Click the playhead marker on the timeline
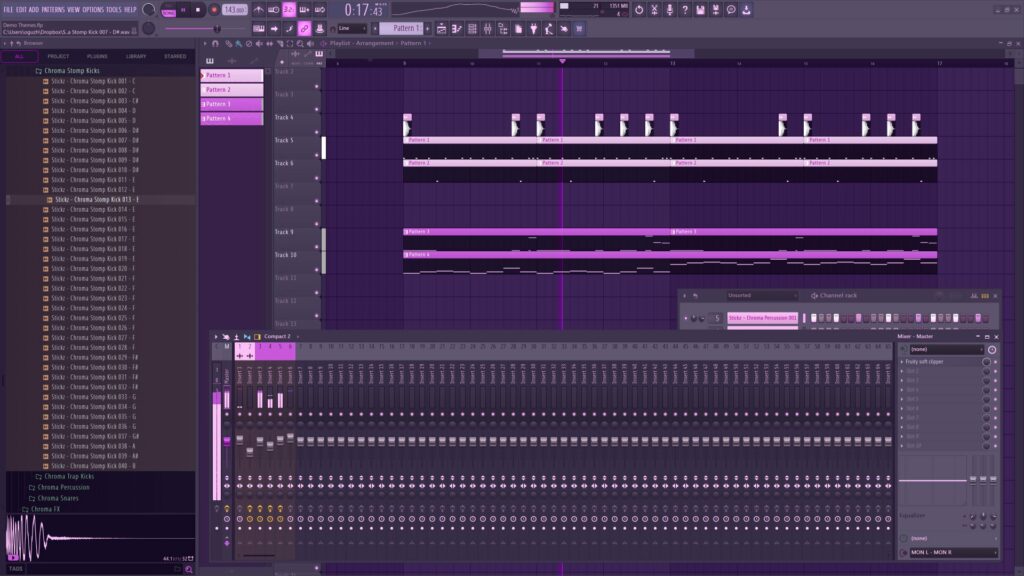Viewport: 1024px width, 576px height. (x=562, y=61)
